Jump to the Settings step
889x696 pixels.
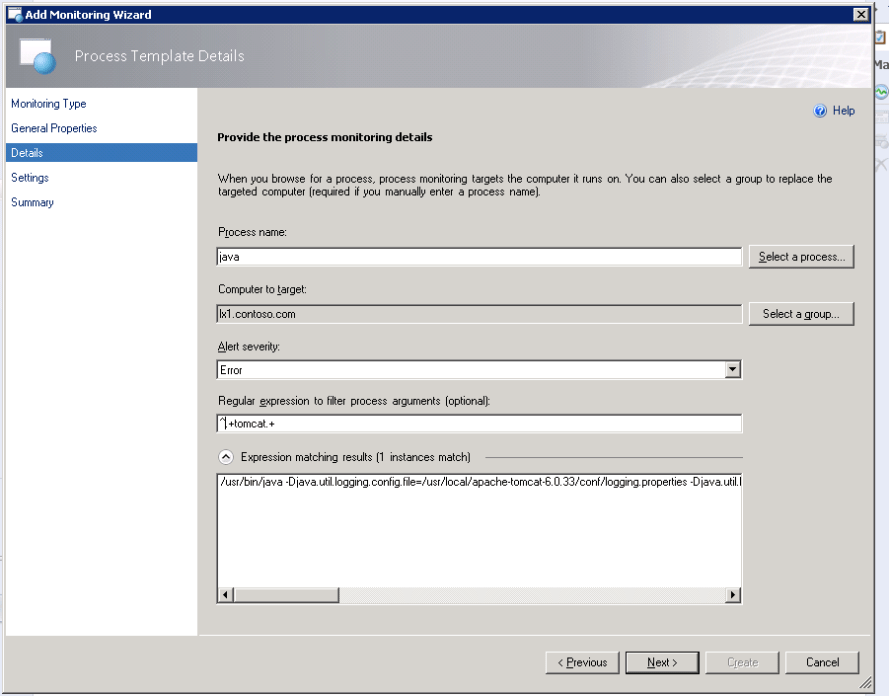coord(30,178)
